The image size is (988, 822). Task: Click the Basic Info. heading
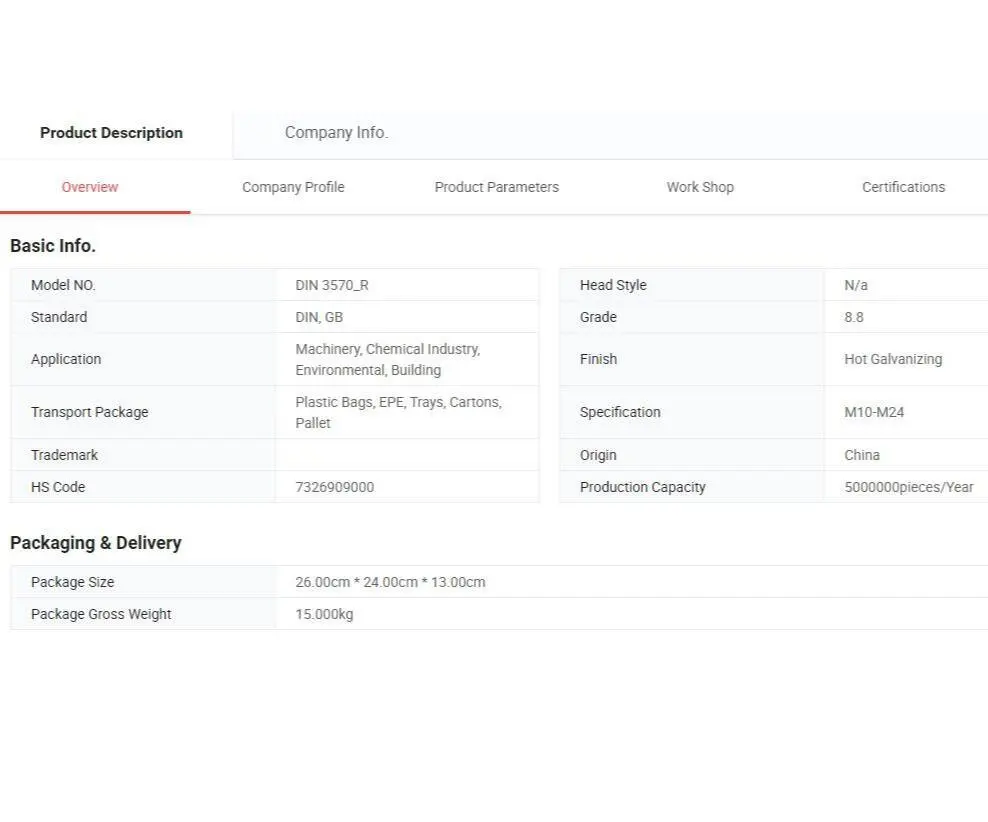click(53, 246)
